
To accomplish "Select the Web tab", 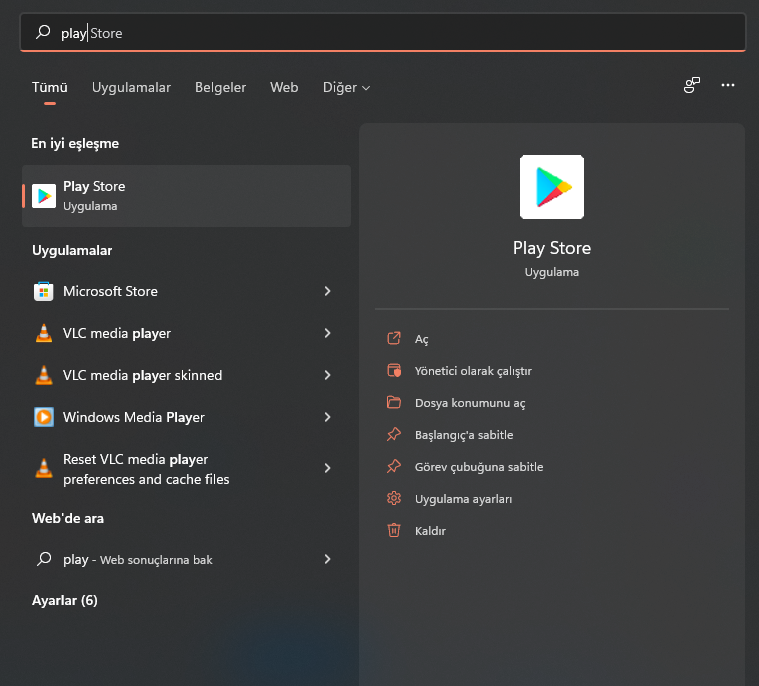I will point(284,88).
